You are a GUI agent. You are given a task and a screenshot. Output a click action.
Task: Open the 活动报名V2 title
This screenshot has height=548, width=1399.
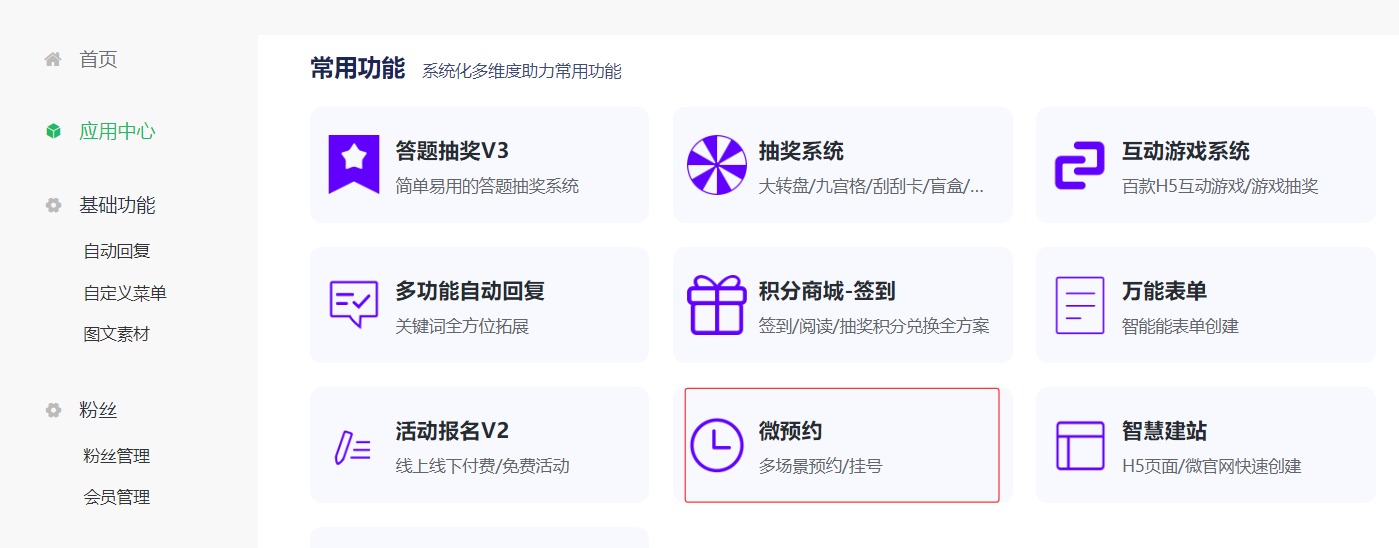[452, 431]
